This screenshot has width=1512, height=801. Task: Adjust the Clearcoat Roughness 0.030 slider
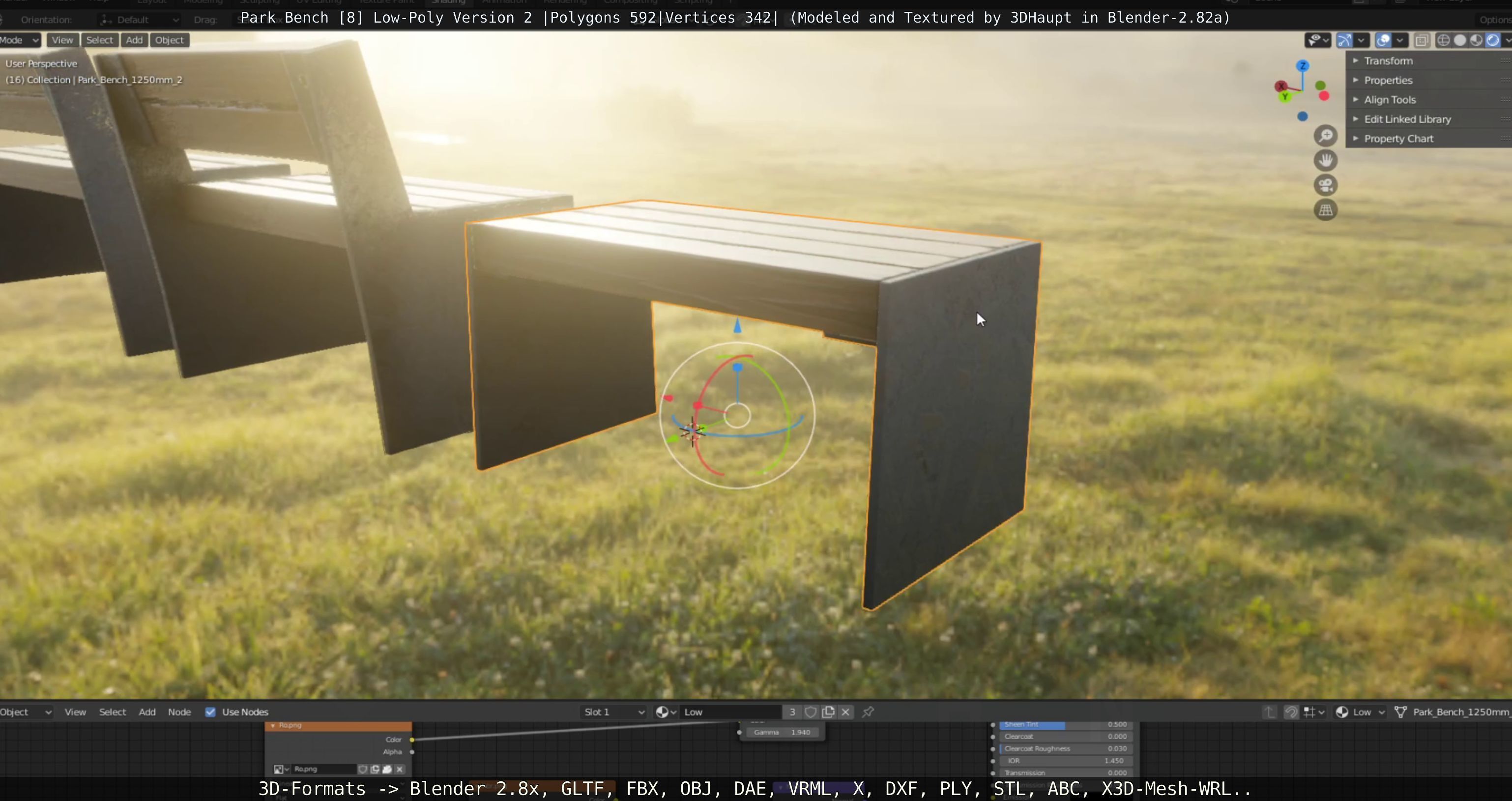pos(1066,749)
